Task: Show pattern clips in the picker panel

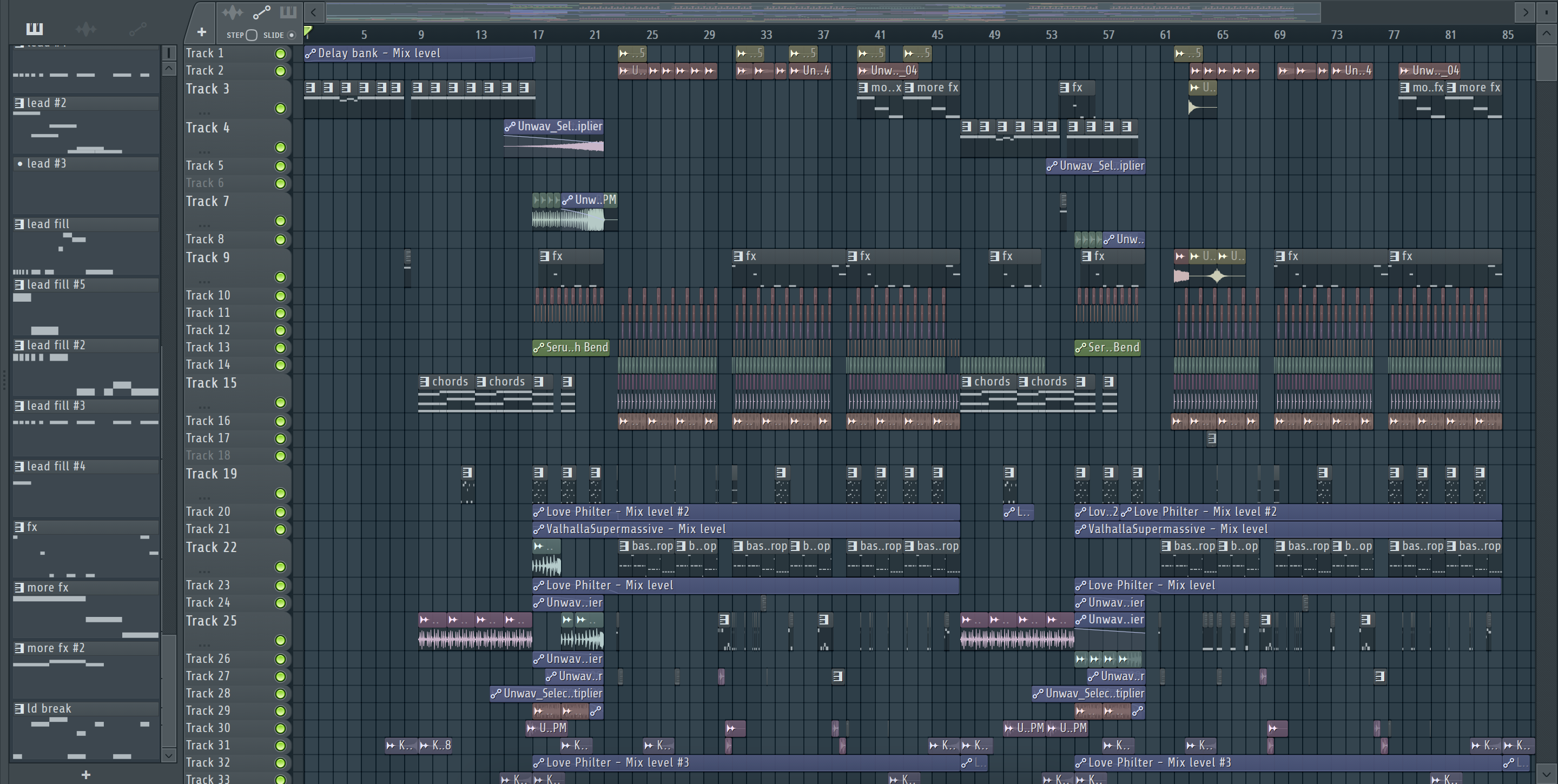Action: [x=35, y=29]
